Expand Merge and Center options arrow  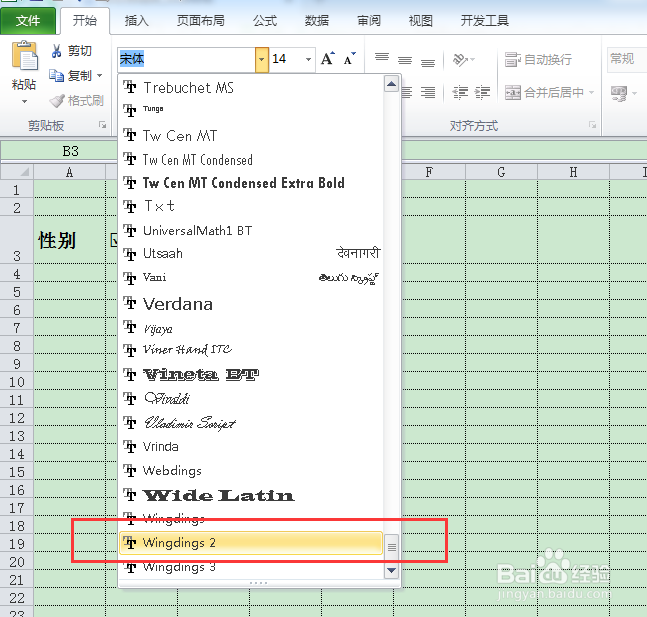tap(591, 92)
